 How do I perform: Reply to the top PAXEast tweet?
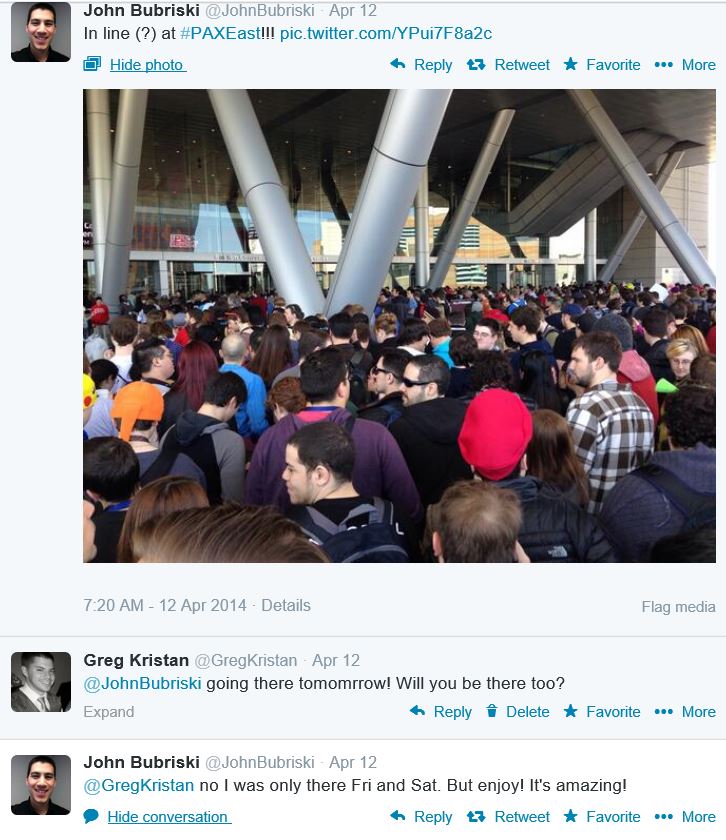[x=421, y=65]
